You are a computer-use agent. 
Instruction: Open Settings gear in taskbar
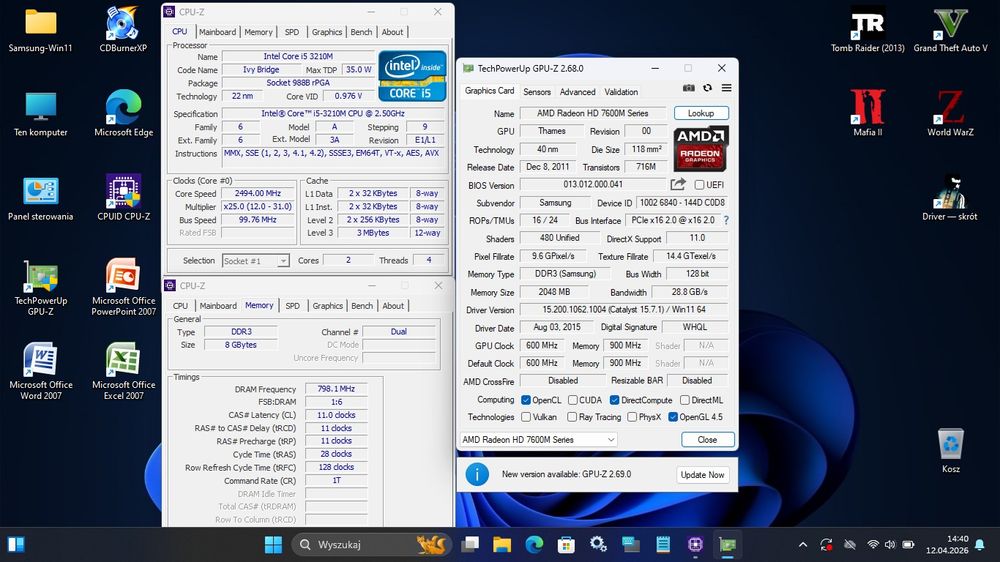click(598, 545)
